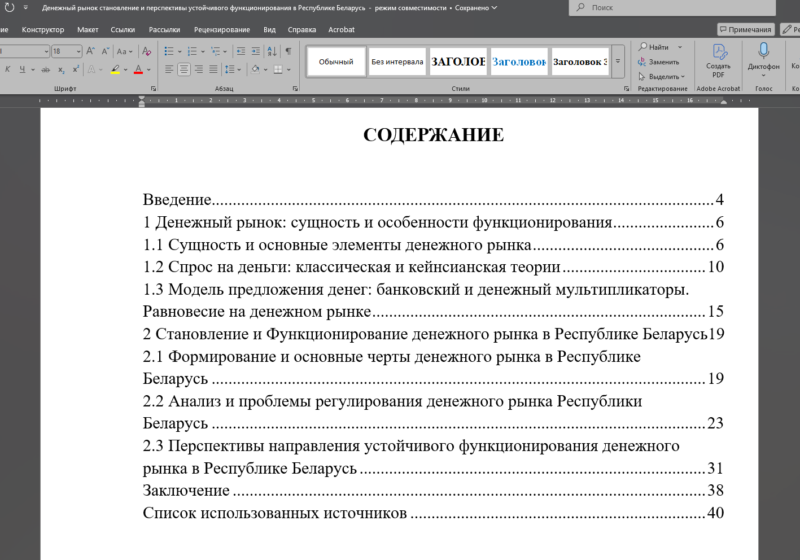Open the Конструктор tab

click(43, 30)
